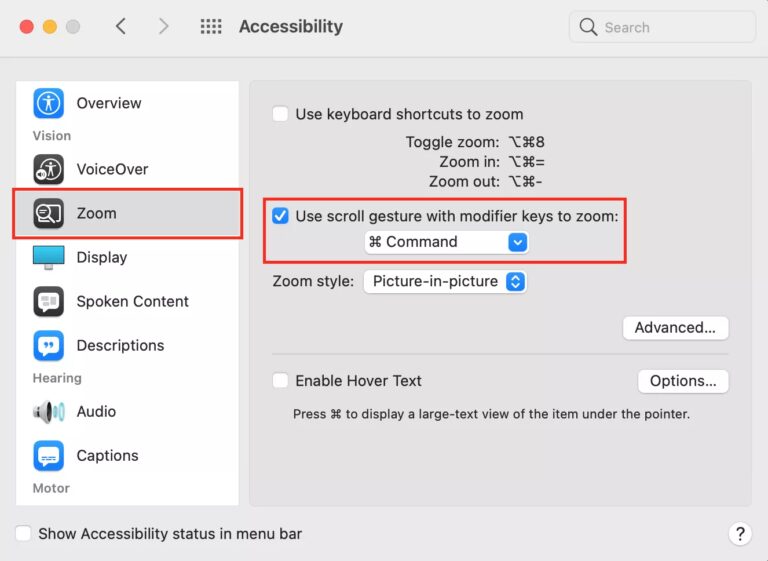The height and width of the screenshot is (561, 768).
Task: Open the Command modifier key dropdown
Action: [x=446, y=242]
